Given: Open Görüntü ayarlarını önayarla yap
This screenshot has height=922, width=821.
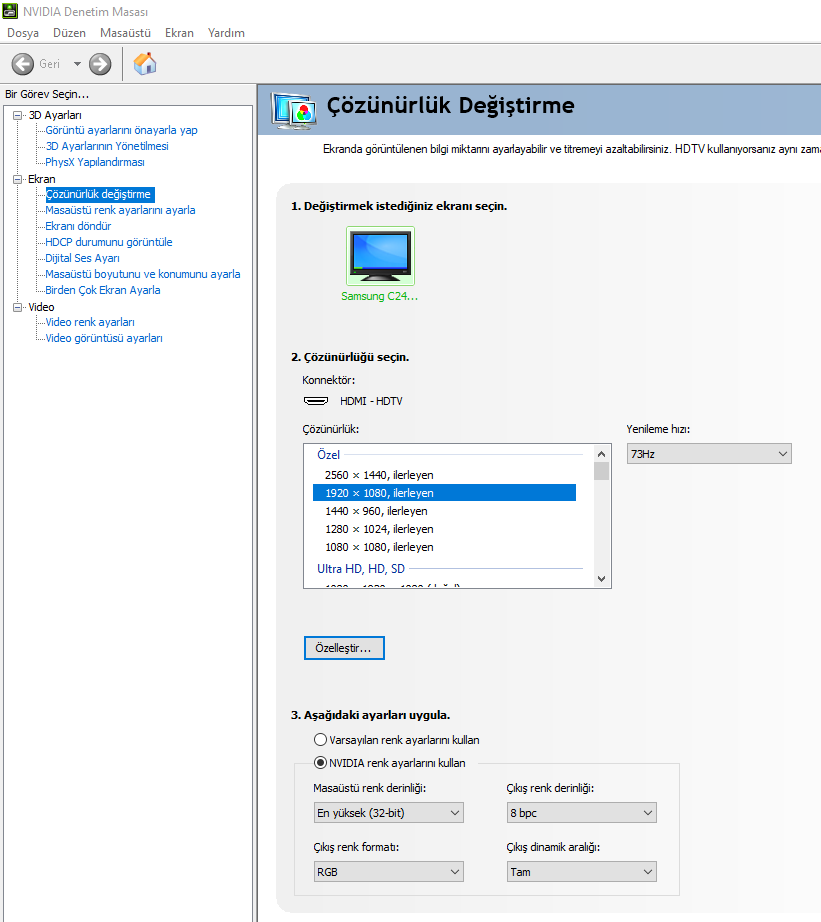Looking at the screenshot, I should 121,130.
